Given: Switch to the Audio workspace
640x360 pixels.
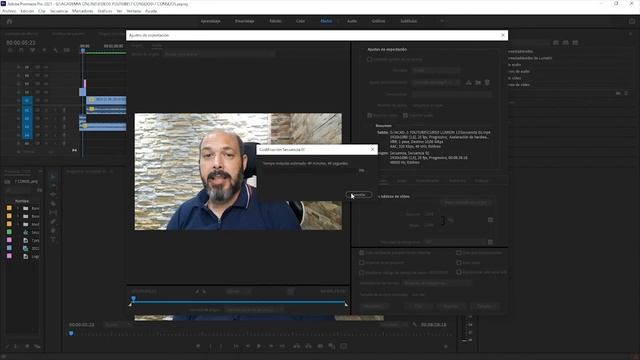Looking at the screenshot, I should click(352, 21).
